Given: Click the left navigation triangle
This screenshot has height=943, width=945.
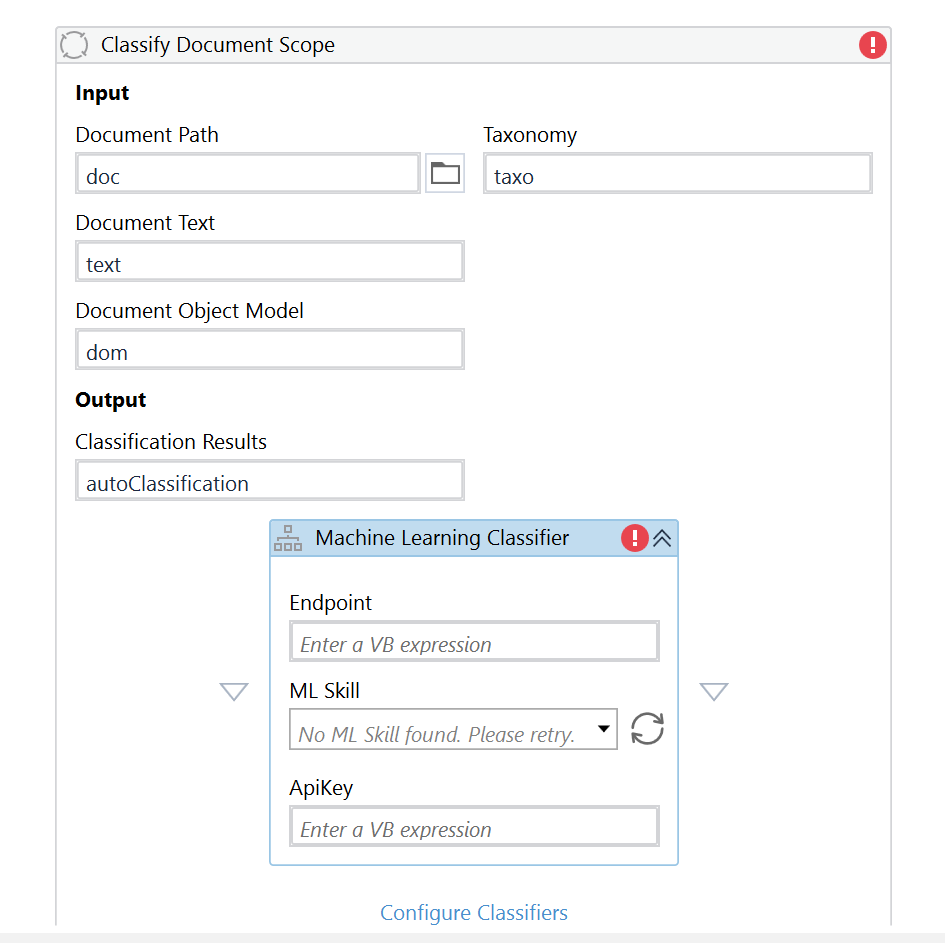Looking at the screenshot, I should [233, 691].
